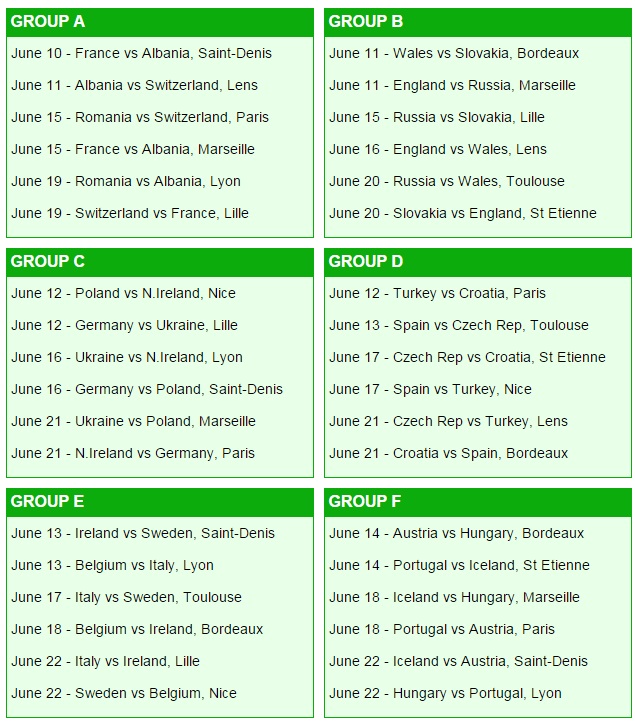Viewport: 635px width, 721px height.
Task: Click Germany vs Ukraine, Lille fixture
Action: coord(125,326)
